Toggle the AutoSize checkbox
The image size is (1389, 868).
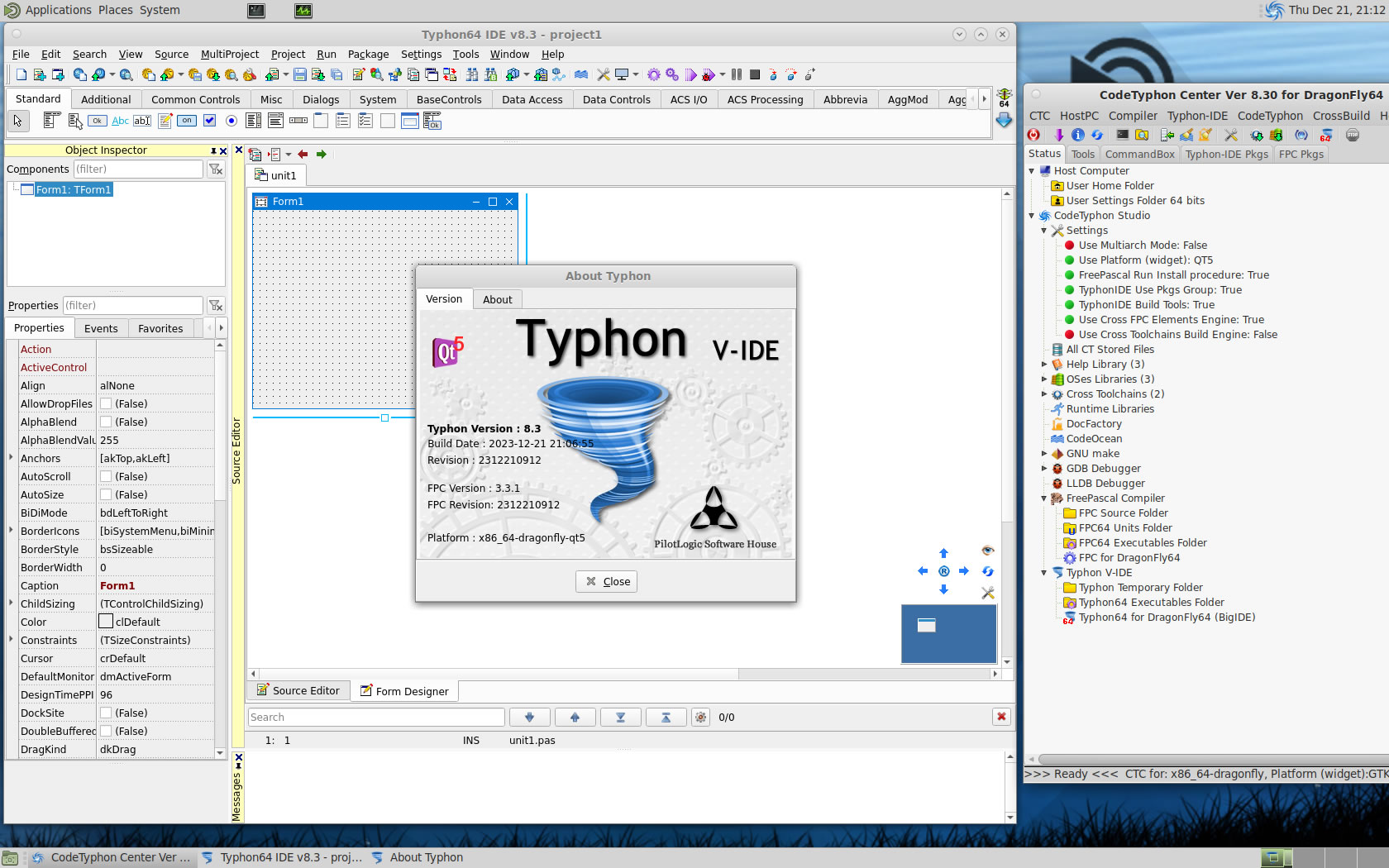pos(106,495)
